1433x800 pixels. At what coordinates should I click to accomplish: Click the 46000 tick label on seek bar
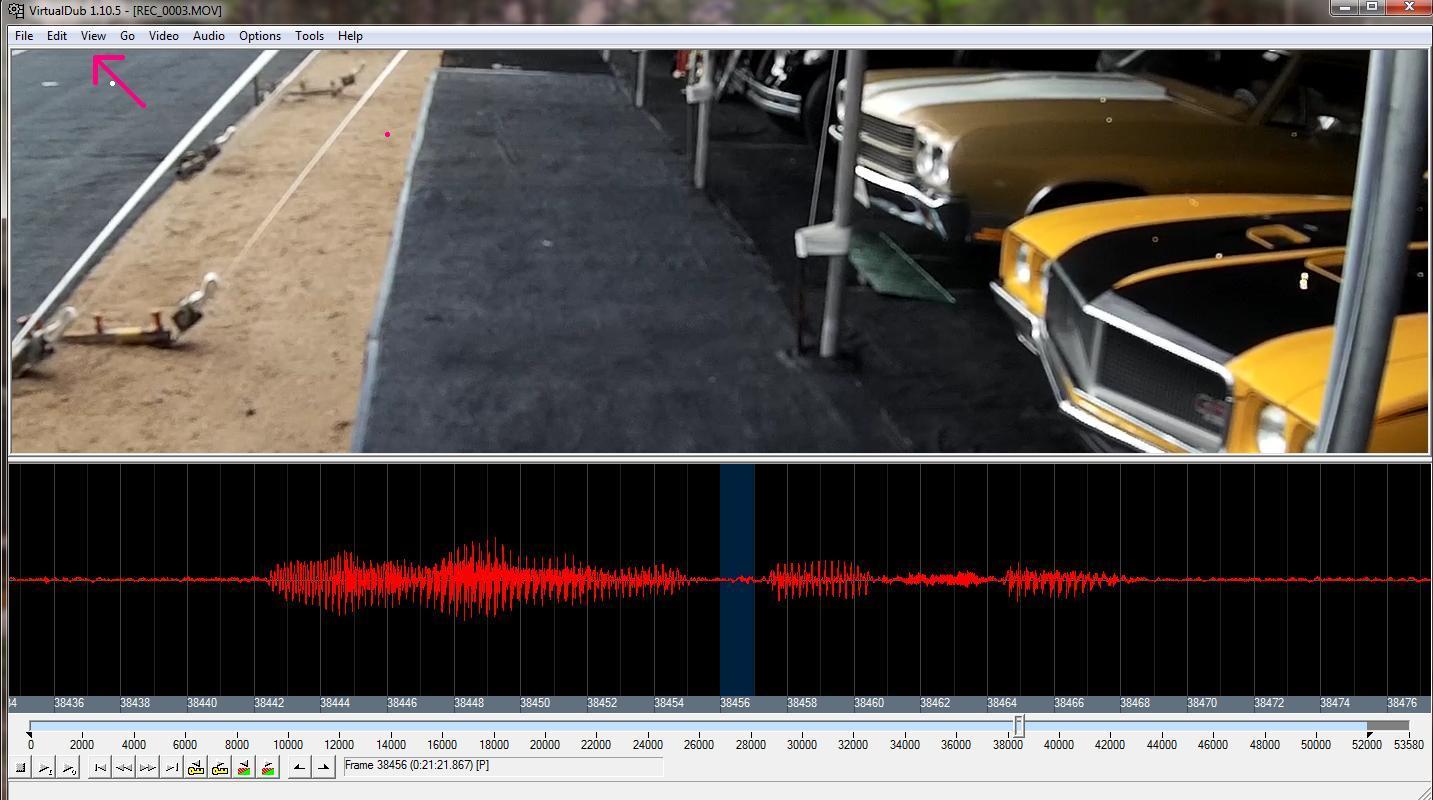1212,744
